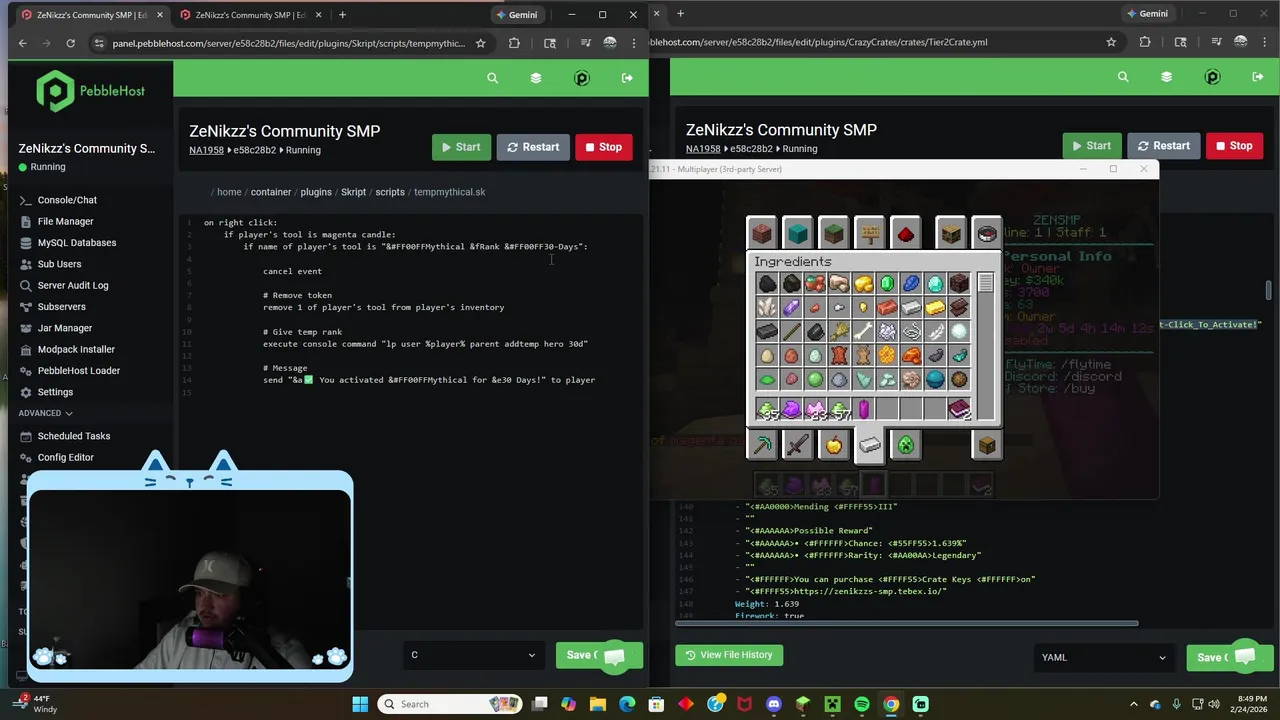Image resolution: width=1280 pixels, height=720 pixels.
Task: Click Restart button in left PebbleHost window
Action: [533, 147]
